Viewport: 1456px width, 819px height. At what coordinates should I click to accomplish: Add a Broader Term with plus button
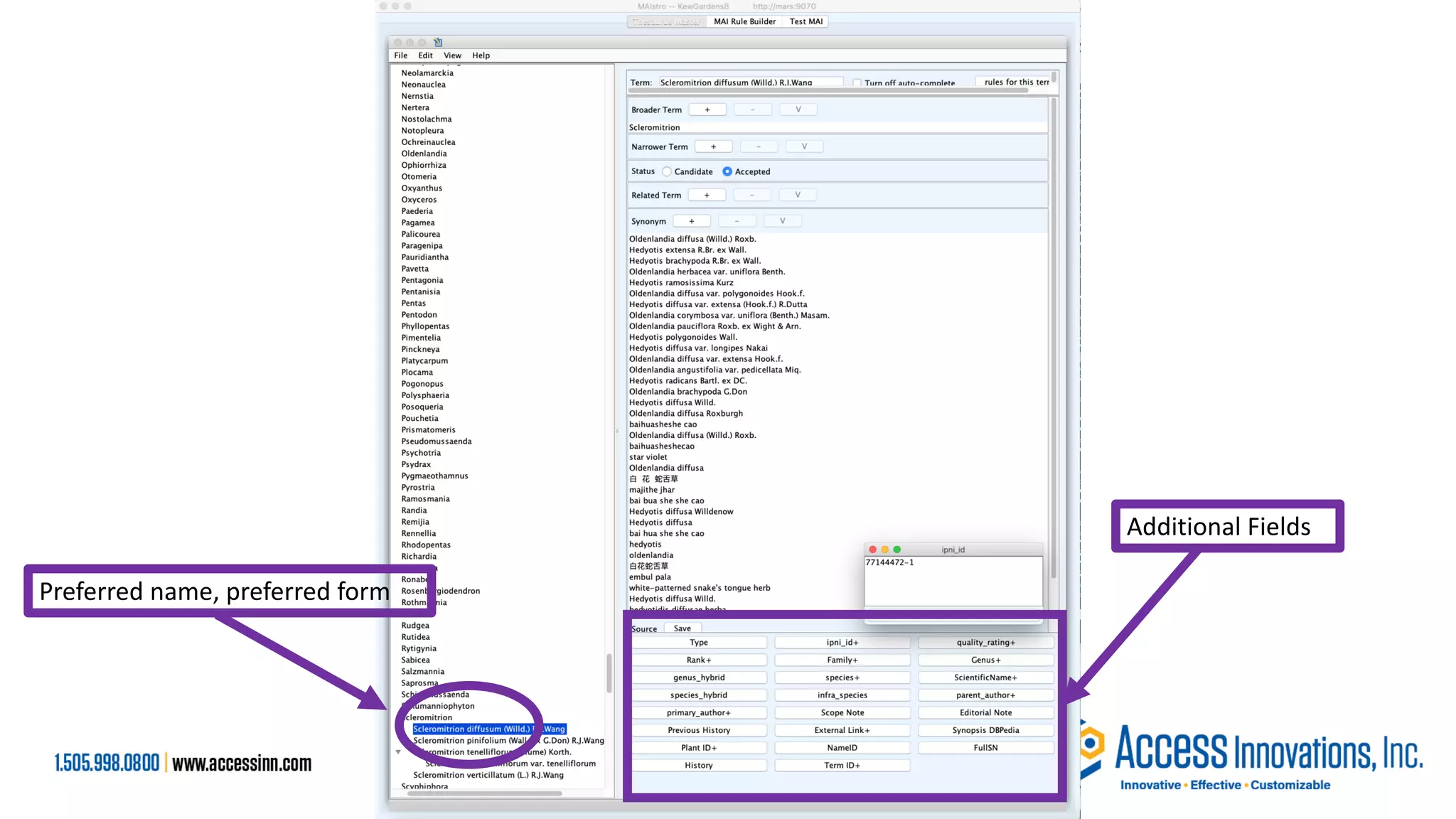click(707, 109)
